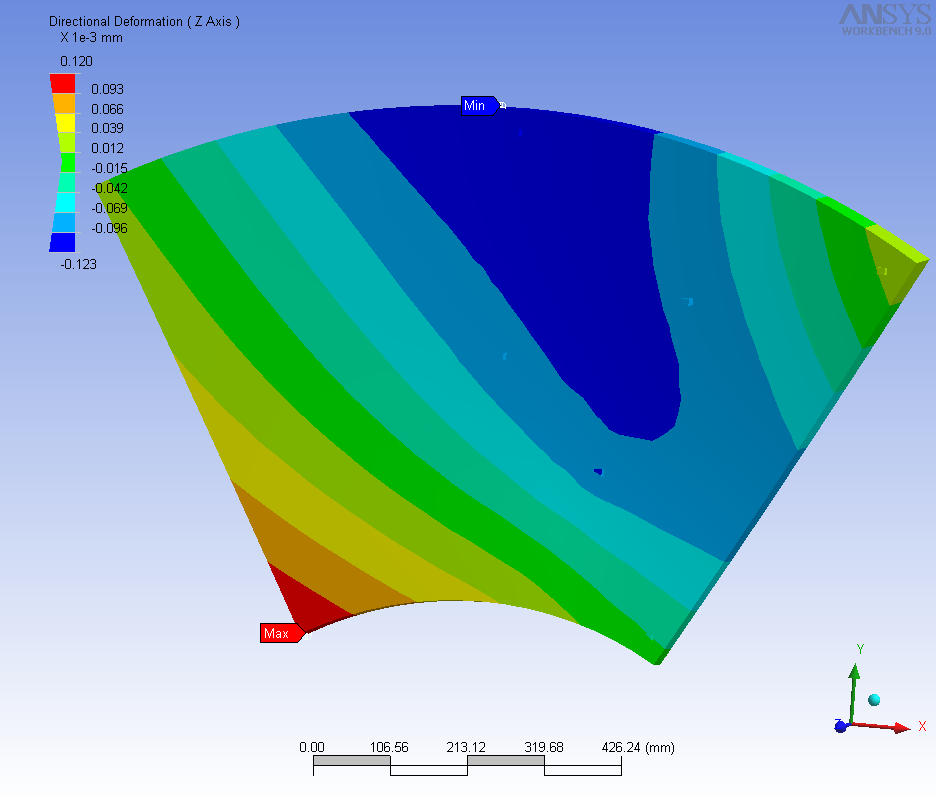Click the X letter on the triad
This screenshot has height=800, width=936.
(922, 727)
